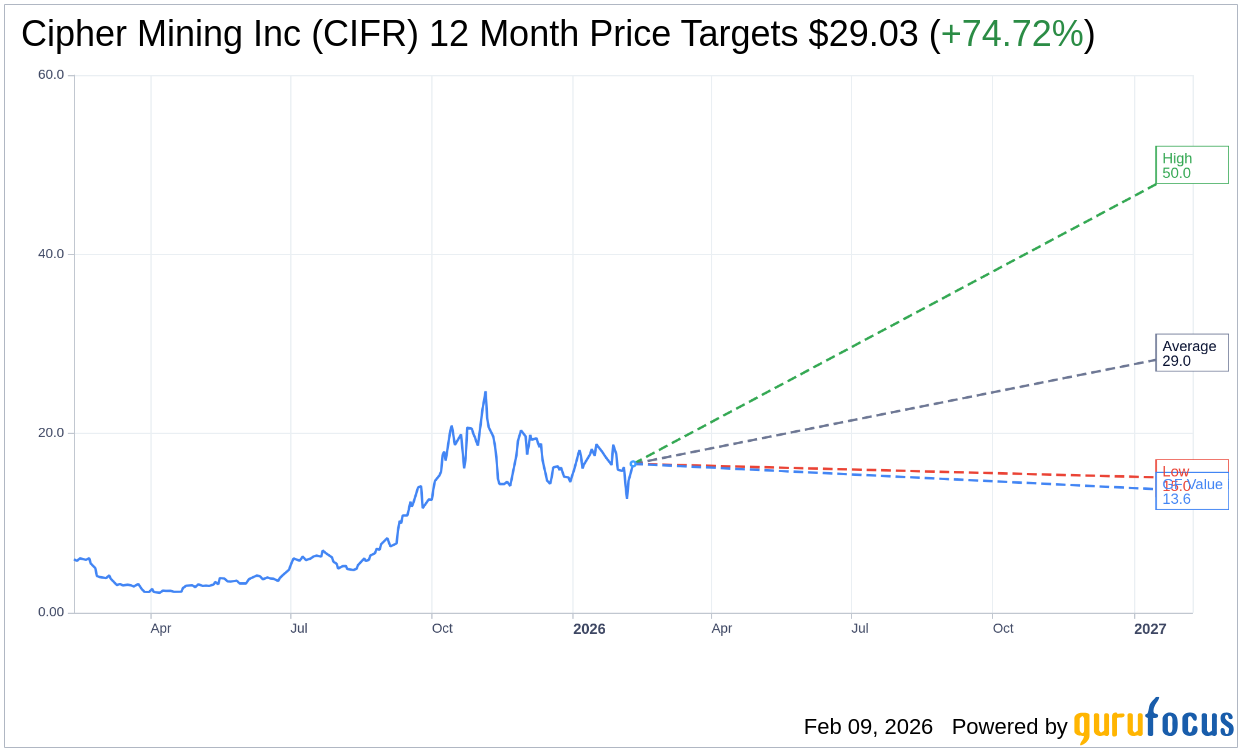Click the 60.0 y-axis label
This screenshot has width=1242, height=752.
coord(51,74)
